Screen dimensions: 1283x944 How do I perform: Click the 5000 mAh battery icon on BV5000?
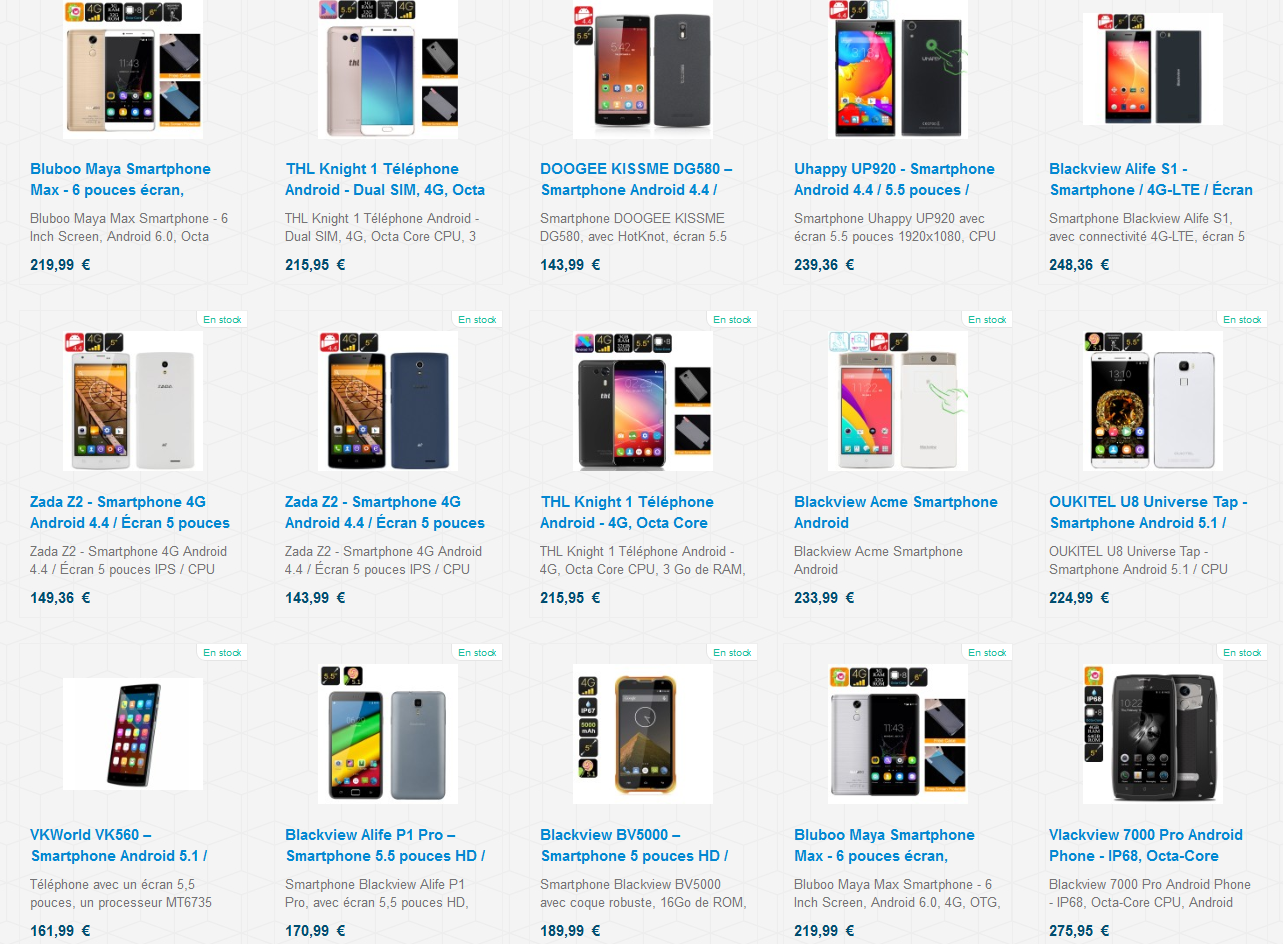[x=588, y=728]
